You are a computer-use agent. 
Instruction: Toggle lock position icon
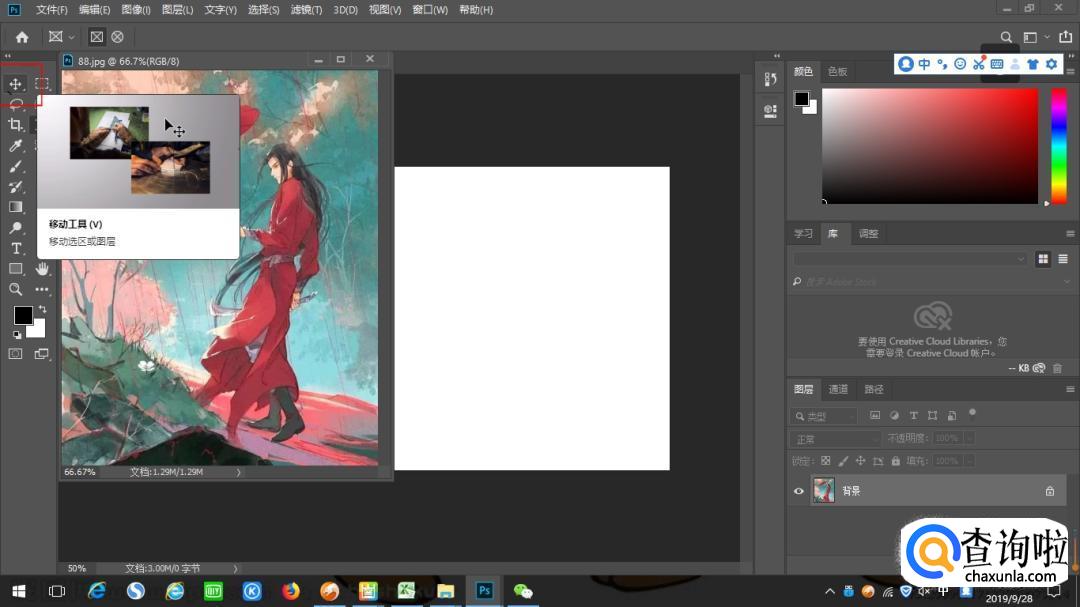860,461
